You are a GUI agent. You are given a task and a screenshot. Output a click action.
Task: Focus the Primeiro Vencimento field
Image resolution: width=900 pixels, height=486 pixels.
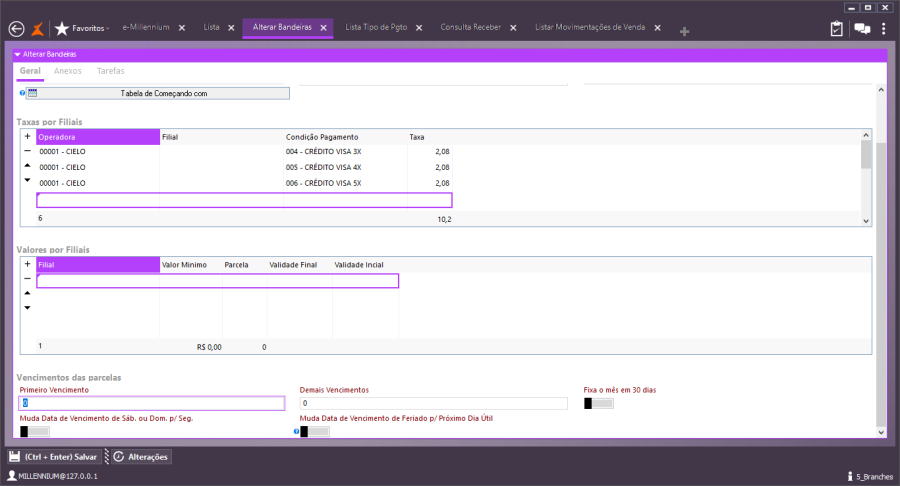tap(152, 403)
